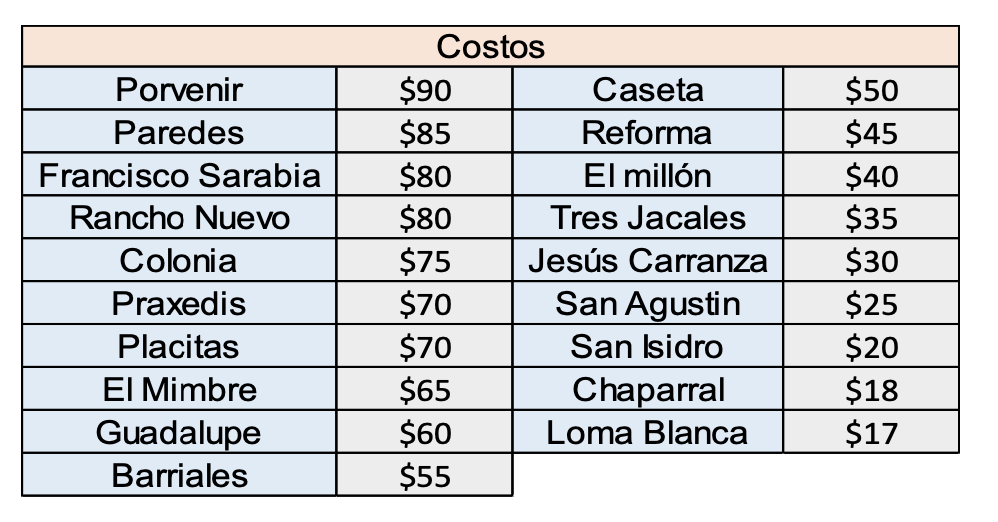Select the $75 price for Colonia
Image resolution: width=998 pixels, height=522 pixels.
(x=425, y=260)
